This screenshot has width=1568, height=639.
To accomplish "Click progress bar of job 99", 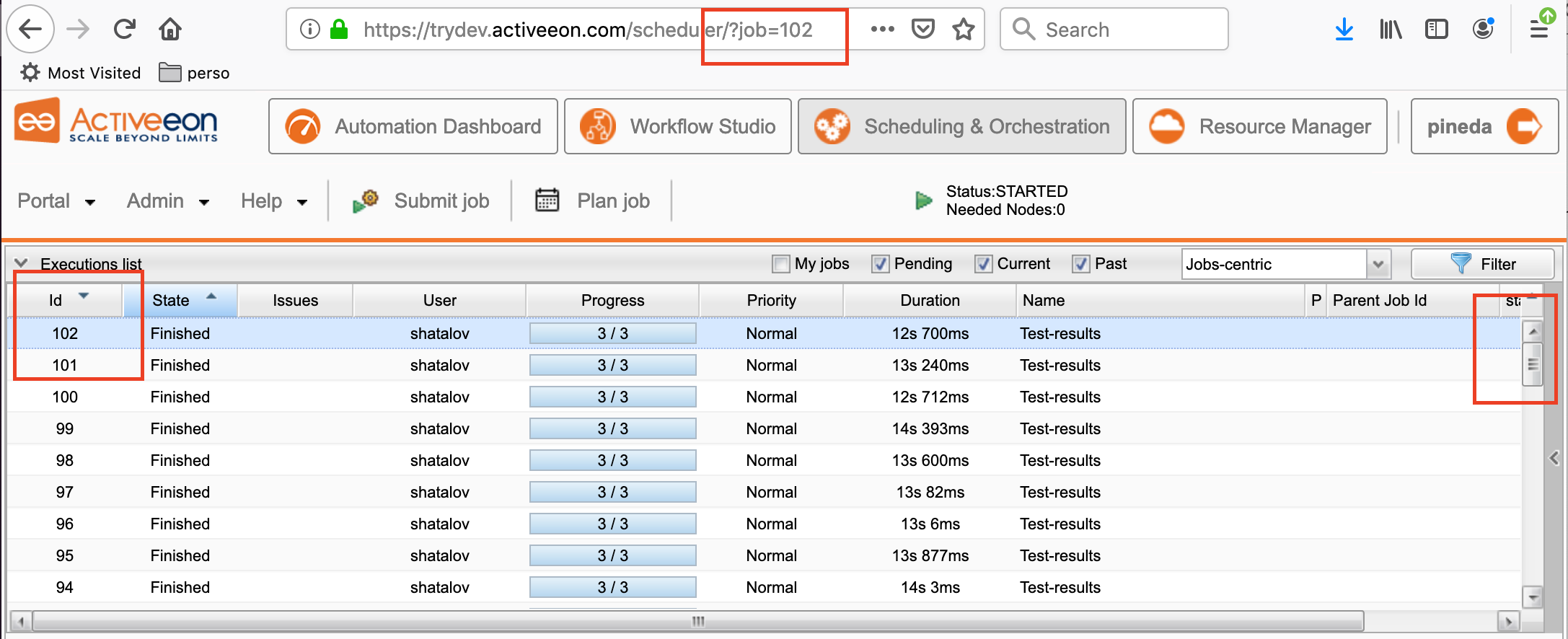I will [613, 428].
